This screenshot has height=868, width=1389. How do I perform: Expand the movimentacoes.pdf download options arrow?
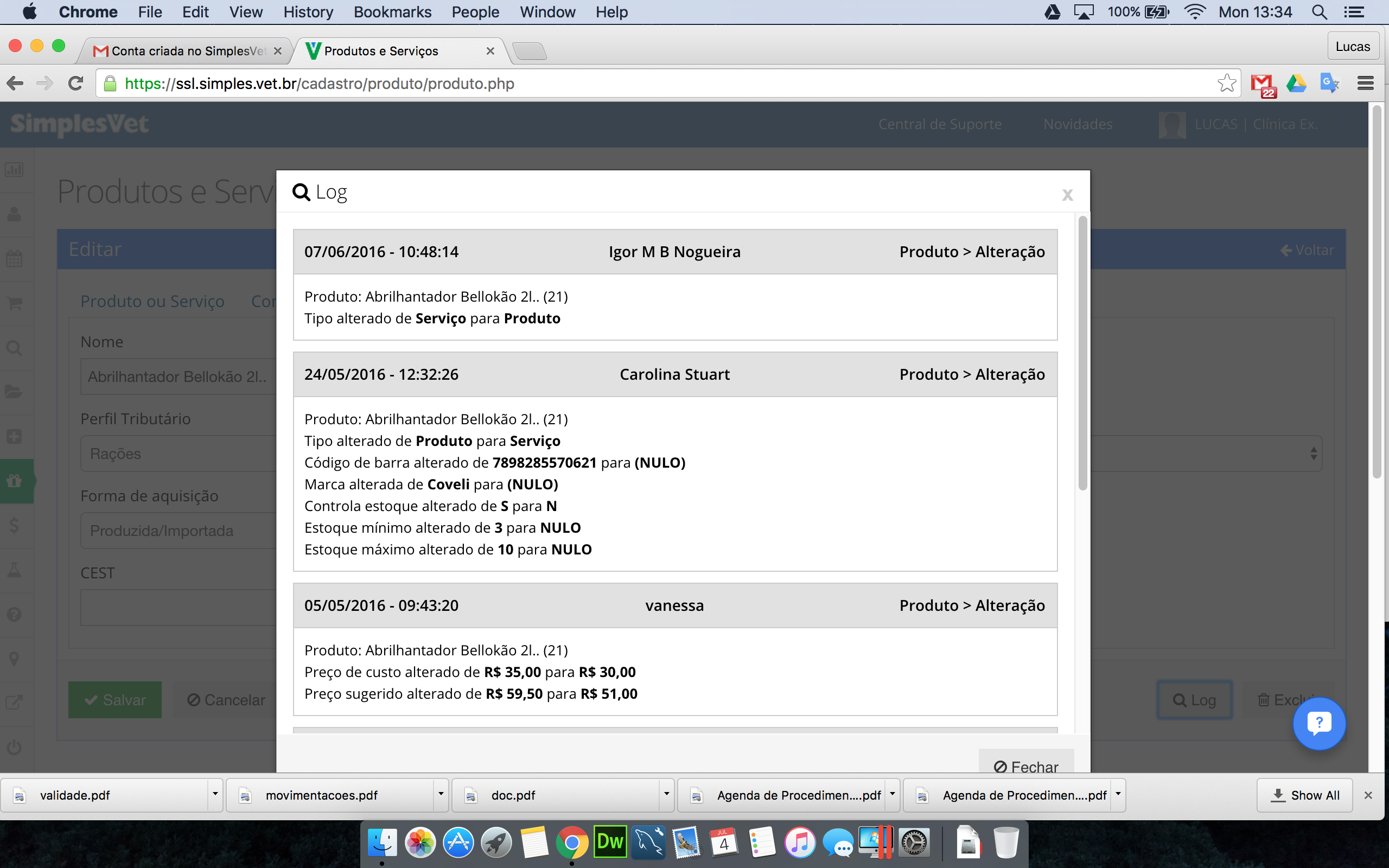[x=441, y=795]
